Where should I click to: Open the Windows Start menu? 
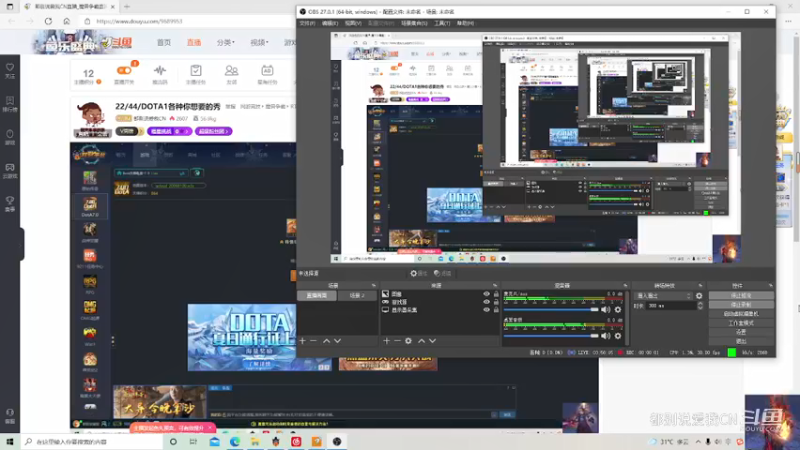[x=10, y=441]
